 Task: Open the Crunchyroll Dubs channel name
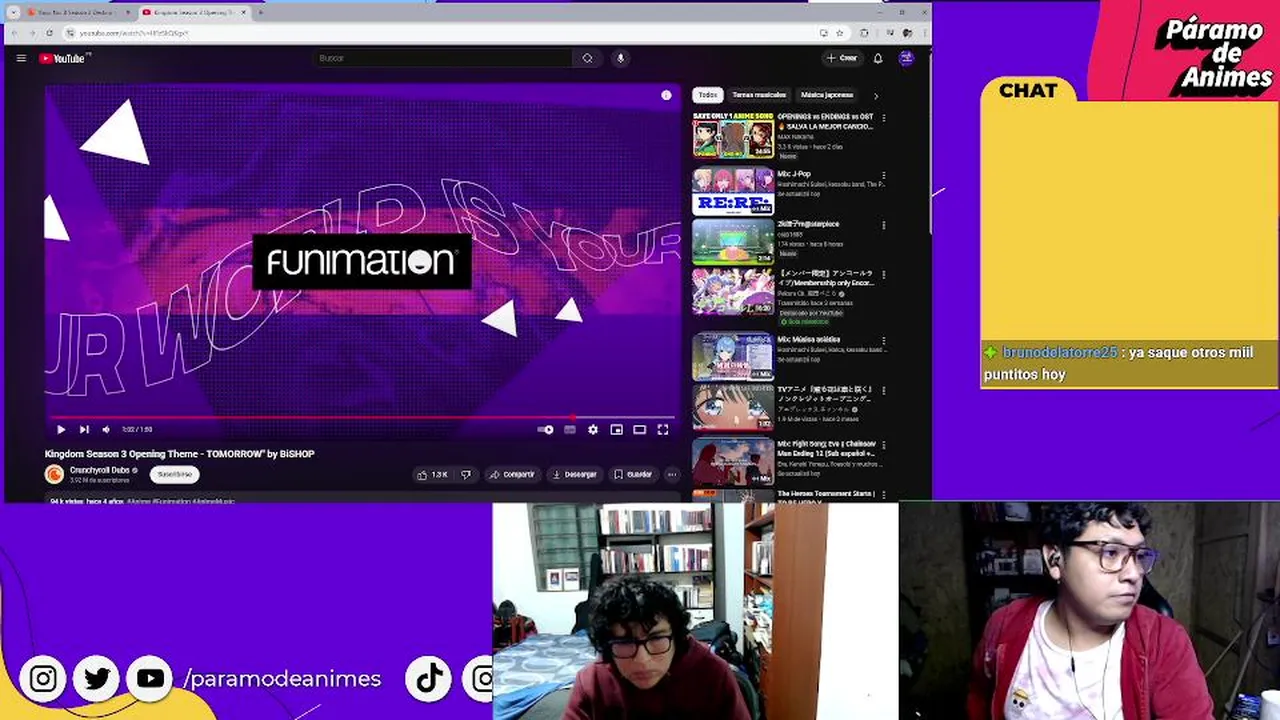pos(100,470)
